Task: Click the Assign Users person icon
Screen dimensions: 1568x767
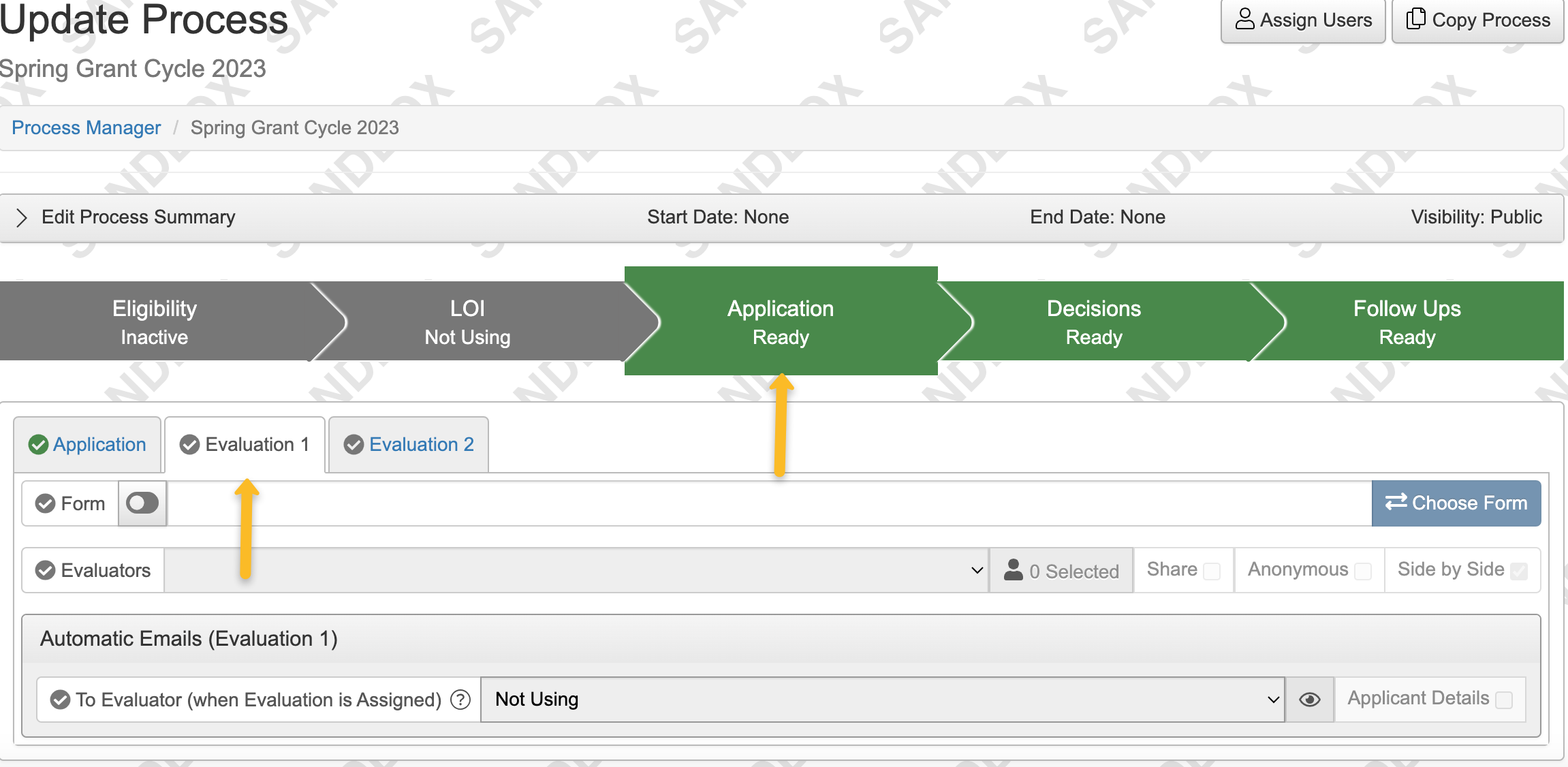Action: (x=1244, y=20)
